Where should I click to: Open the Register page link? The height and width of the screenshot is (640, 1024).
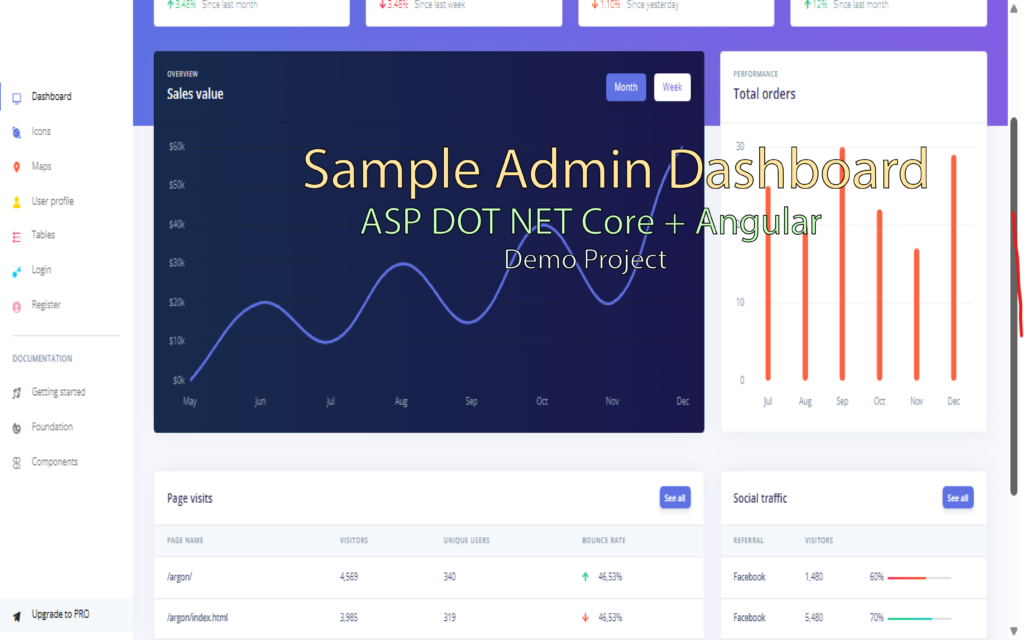coord(46,304)
